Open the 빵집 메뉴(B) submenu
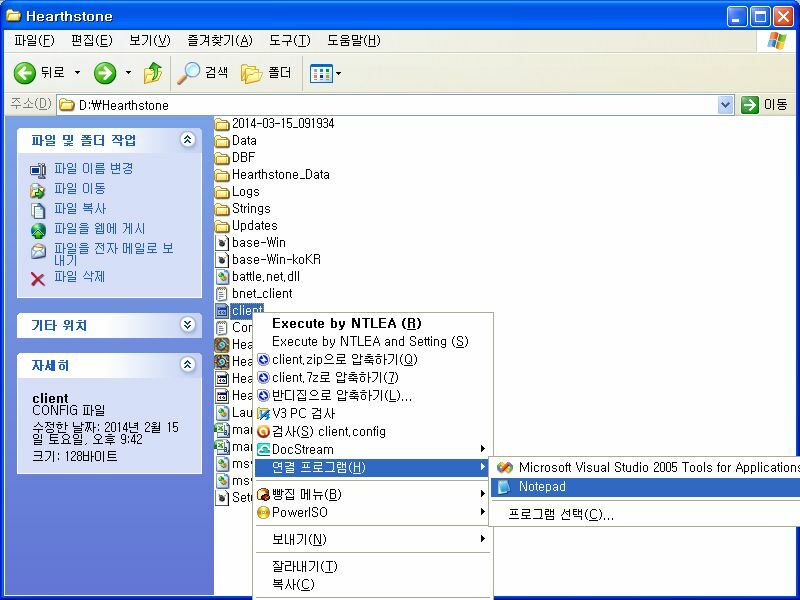800x600 pixels. [373, 494]
